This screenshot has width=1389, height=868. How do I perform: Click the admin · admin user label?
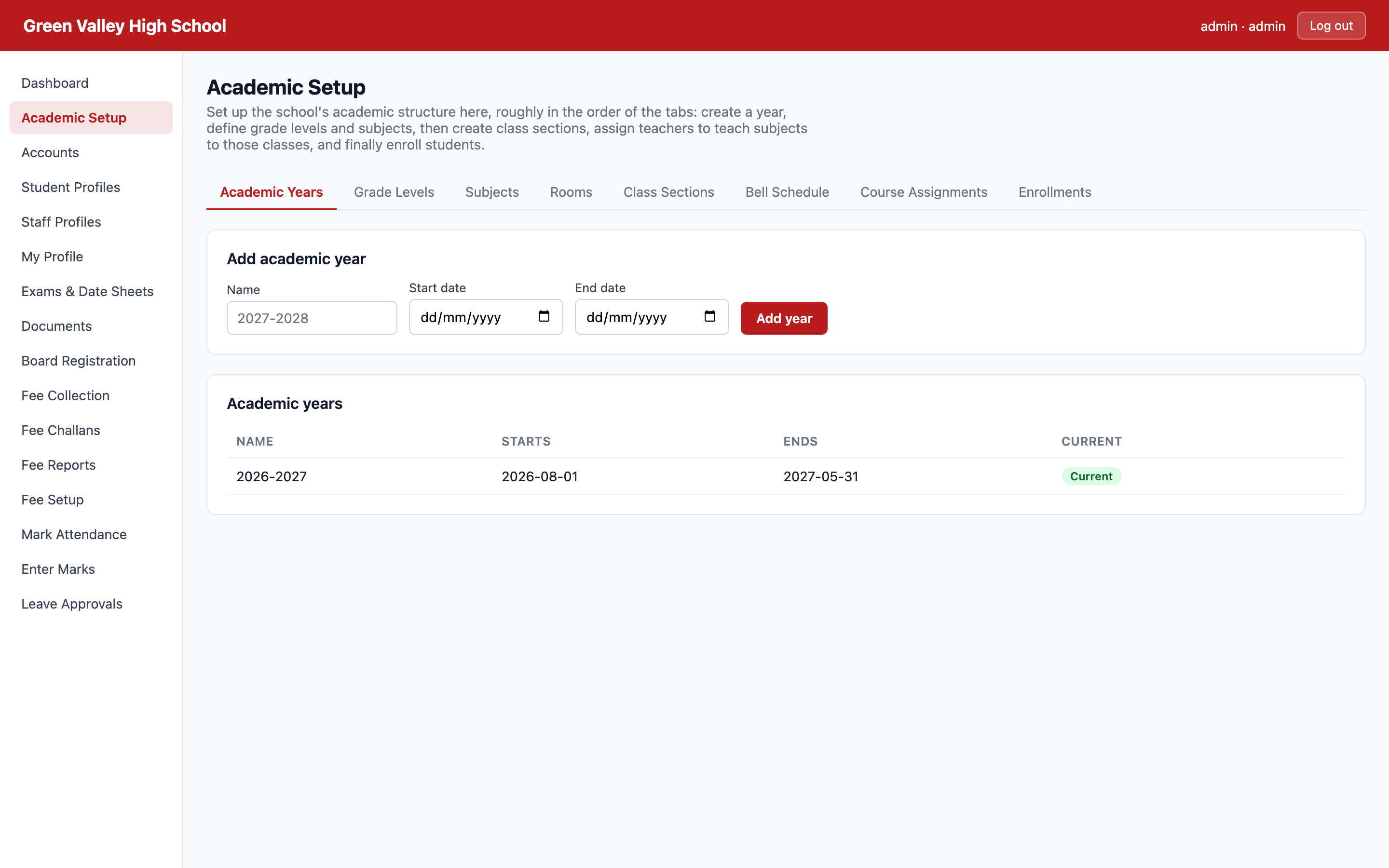point(1243,27)
